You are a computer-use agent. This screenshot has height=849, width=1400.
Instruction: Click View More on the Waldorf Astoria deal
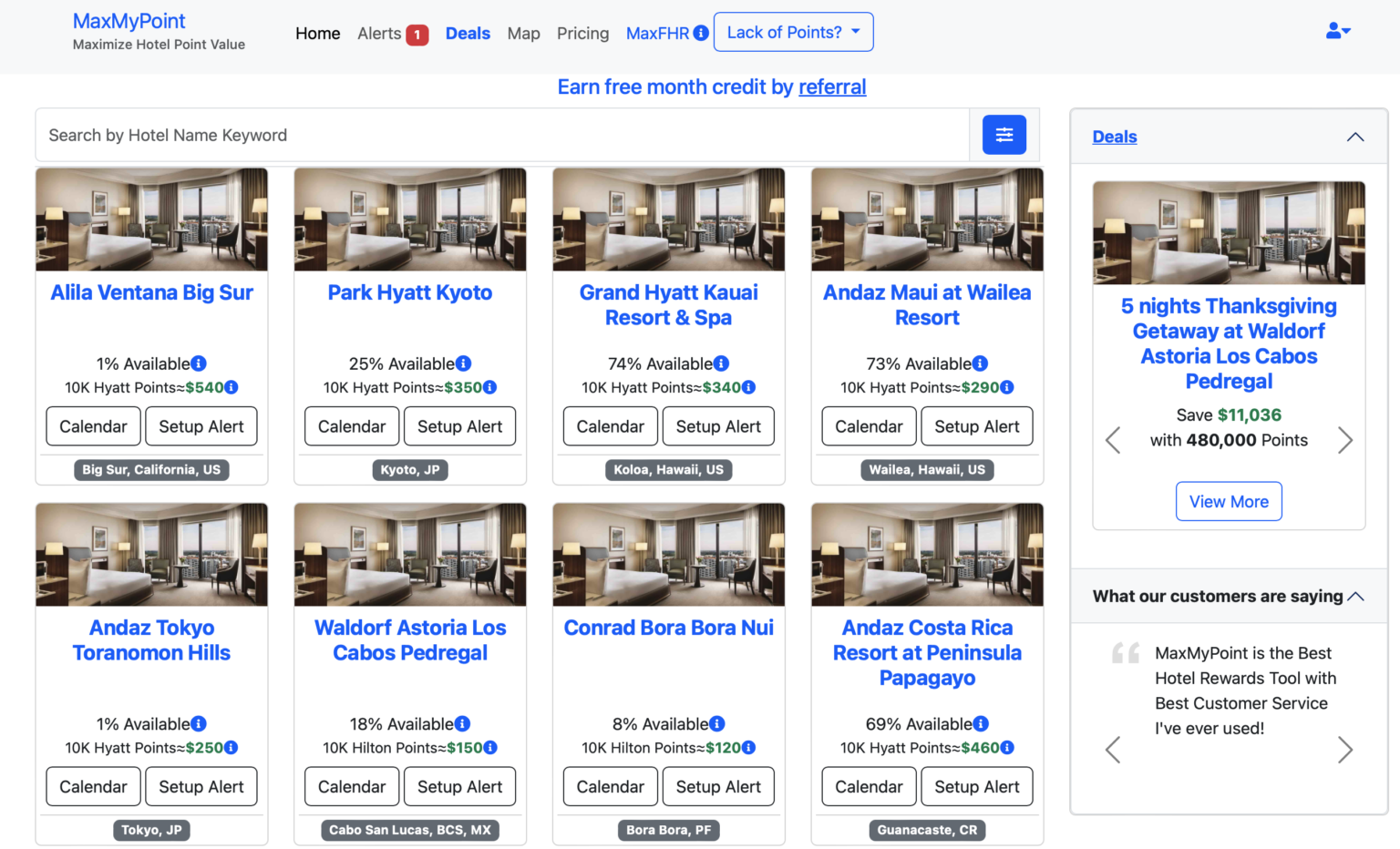[x=1229, y=501]
